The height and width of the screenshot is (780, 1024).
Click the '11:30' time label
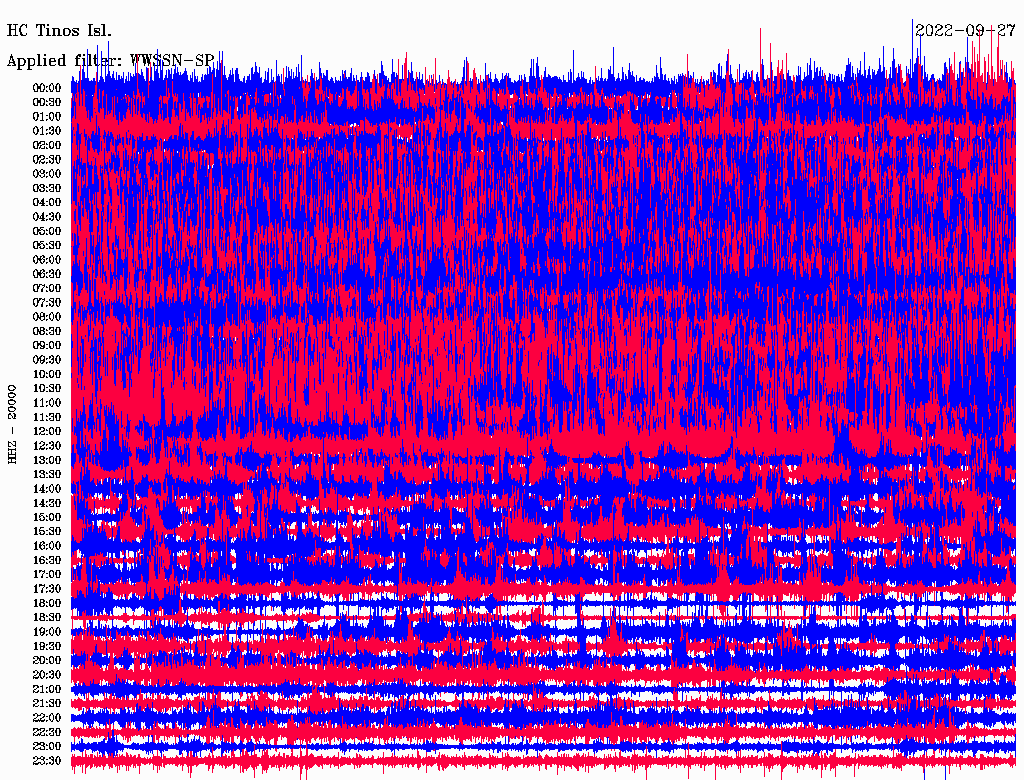(x=47, y=417)
